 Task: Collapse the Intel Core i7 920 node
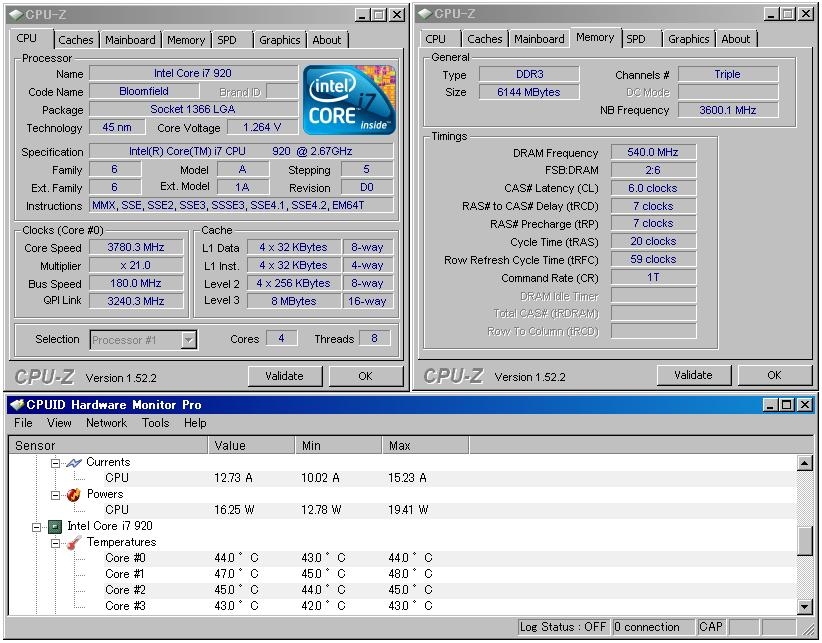pyautogui.click(x=37, y=526)
